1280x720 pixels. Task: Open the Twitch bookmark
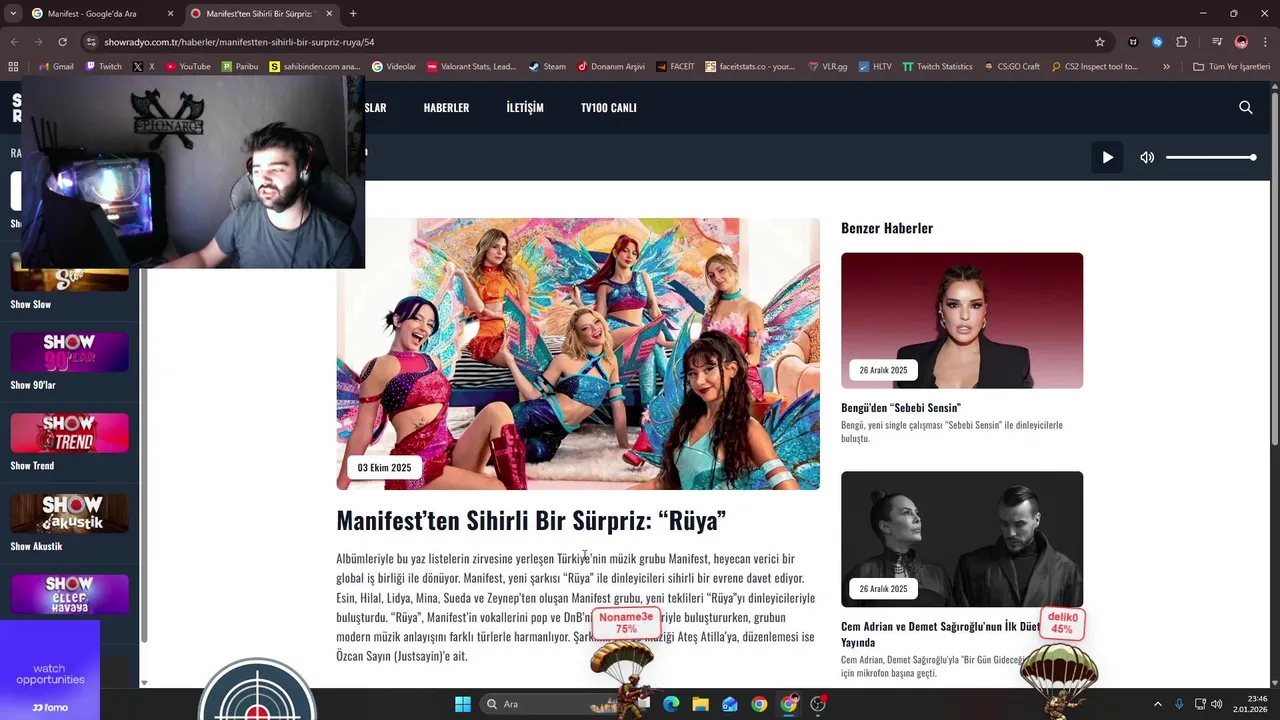(104, 67)
